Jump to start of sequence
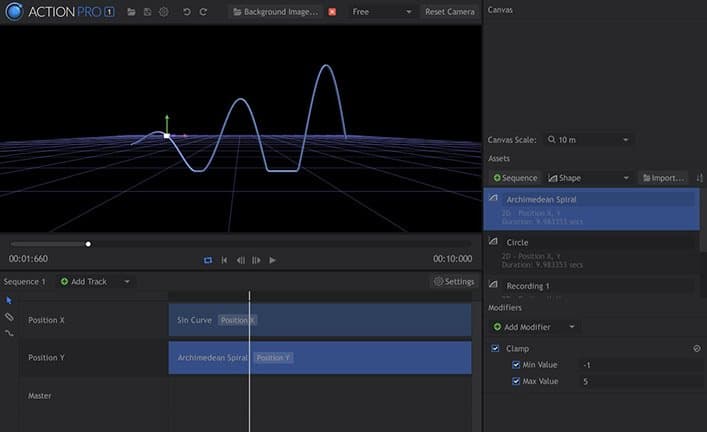 click(x=224, y=260)
